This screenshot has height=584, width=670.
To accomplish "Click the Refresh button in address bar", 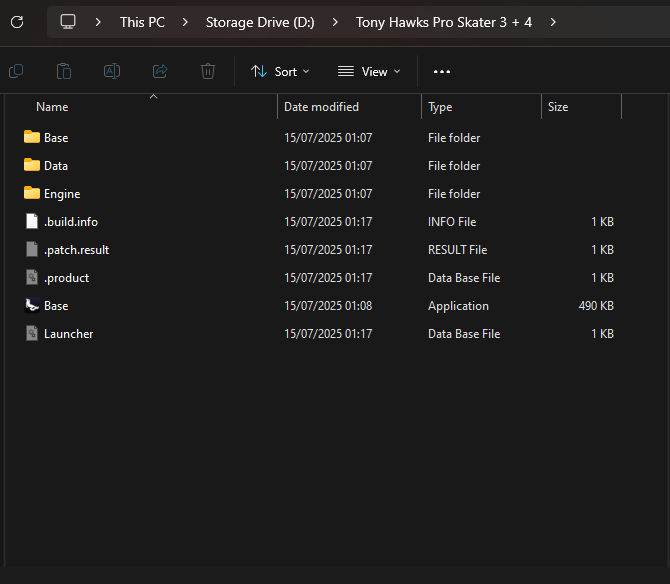I will [17, 22].
